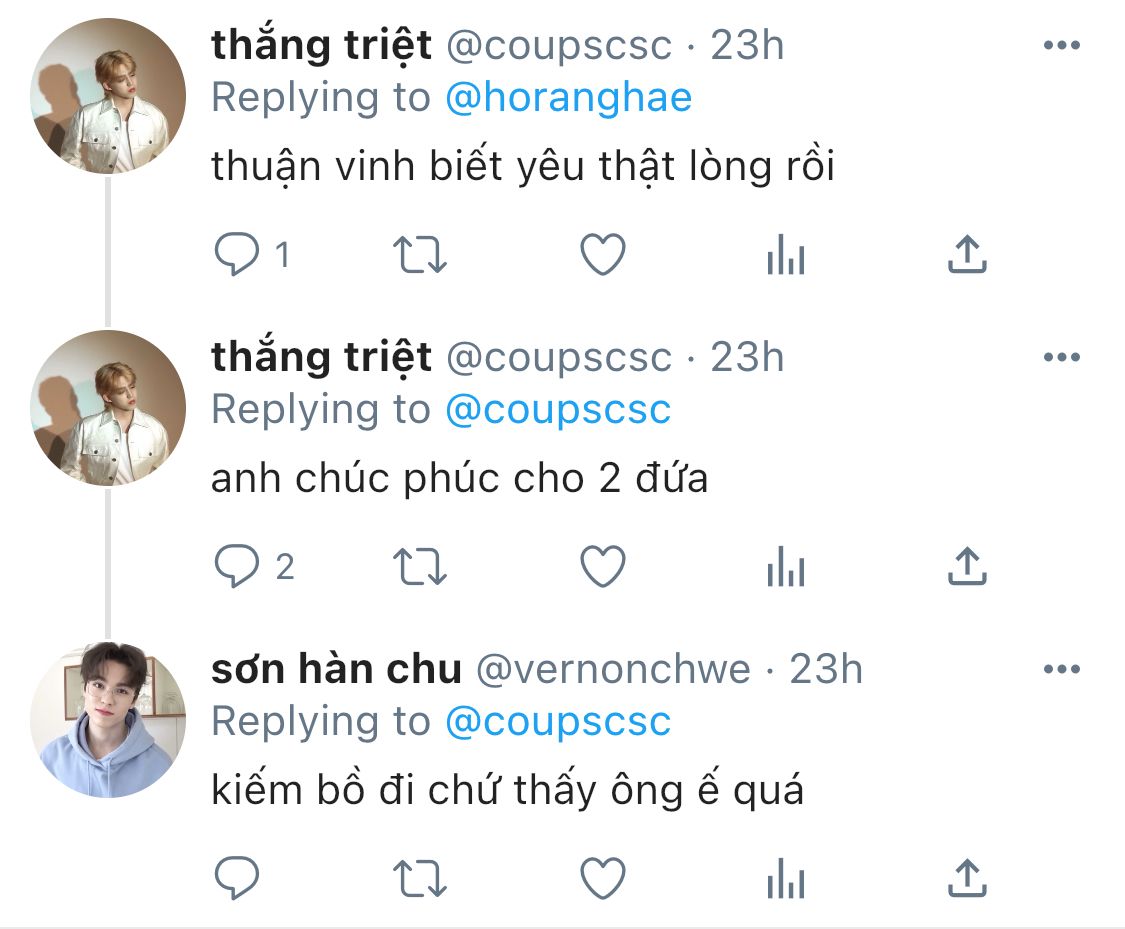1125x929 pixels.
Task: Open sơn hàn chu's profile picture
Action: click(x=108, y=720)
